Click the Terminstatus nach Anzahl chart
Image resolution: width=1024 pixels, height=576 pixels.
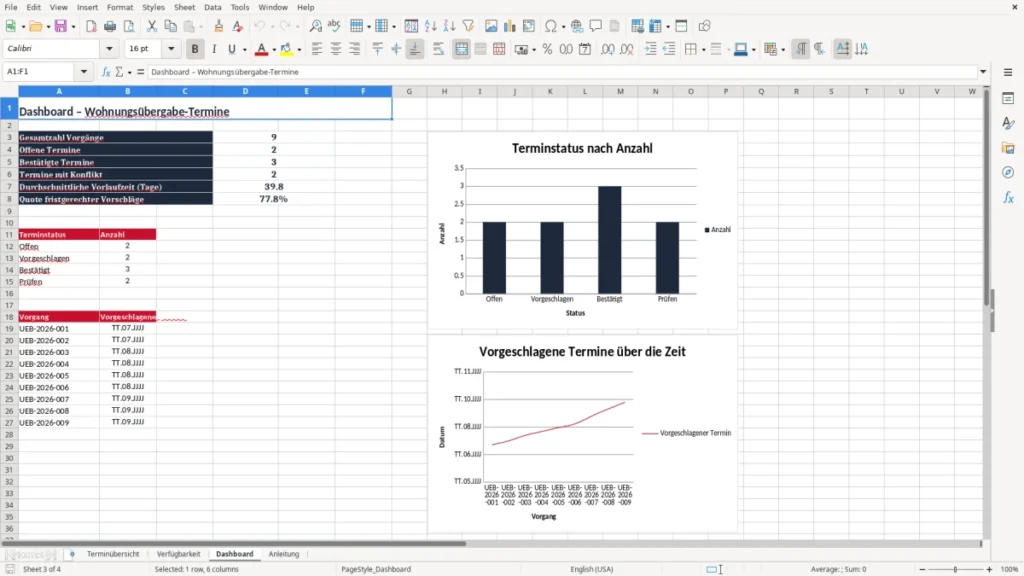pyautogui.click(x=583, y=230)
